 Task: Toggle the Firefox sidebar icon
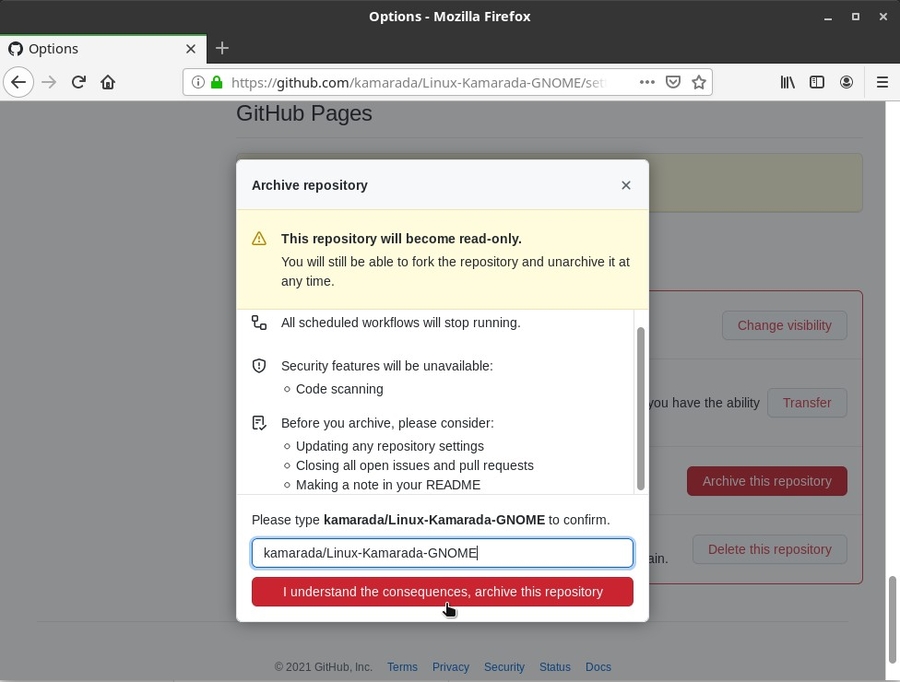pos(817,82)
